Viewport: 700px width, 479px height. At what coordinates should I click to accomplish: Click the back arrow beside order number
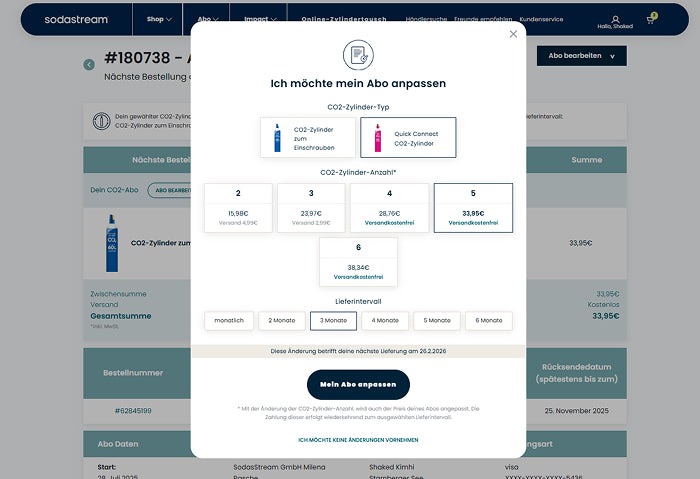89,65
